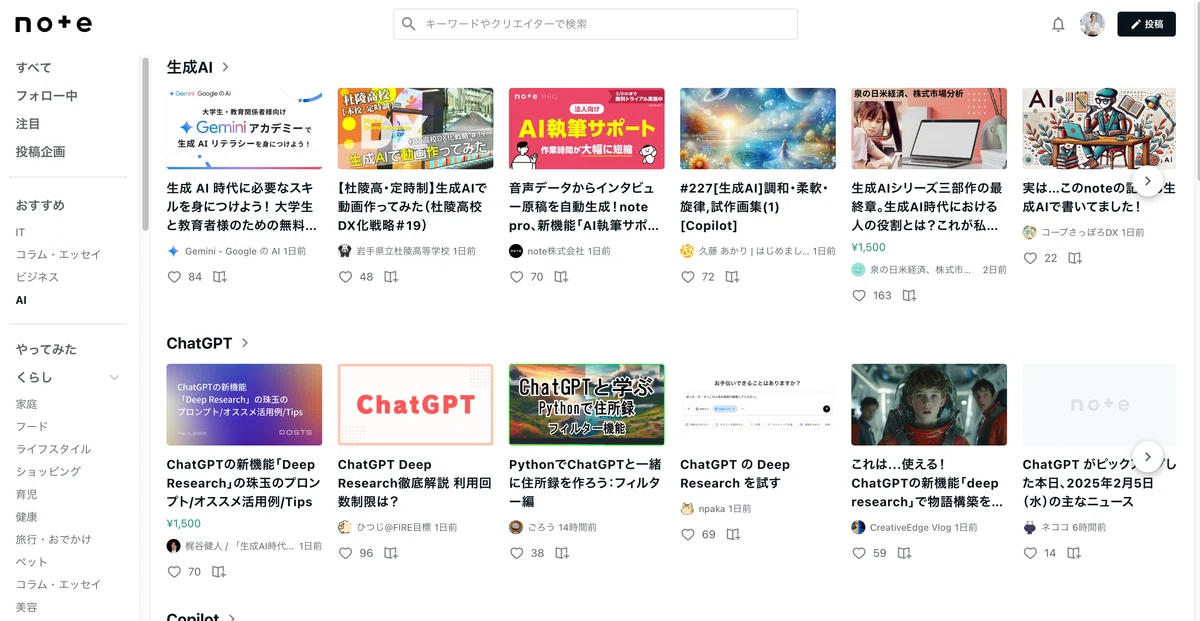Click the search magnifier icon
Image resolution: width=1200 pixels, height=621 pixels.
point(409,24)
